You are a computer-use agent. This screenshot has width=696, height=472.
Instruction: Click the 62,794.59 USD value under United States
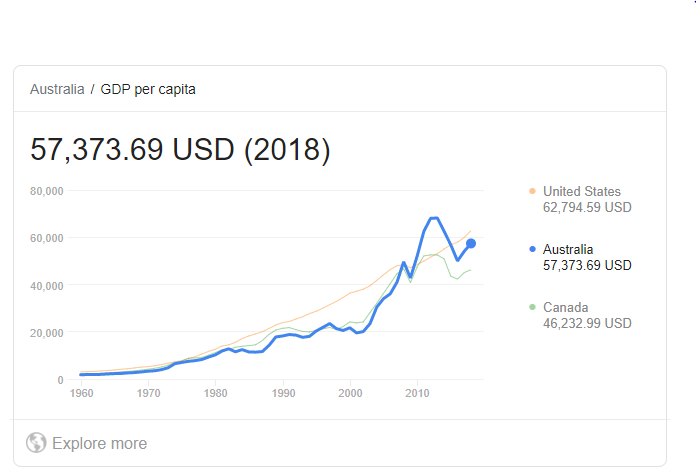(587, 207)
